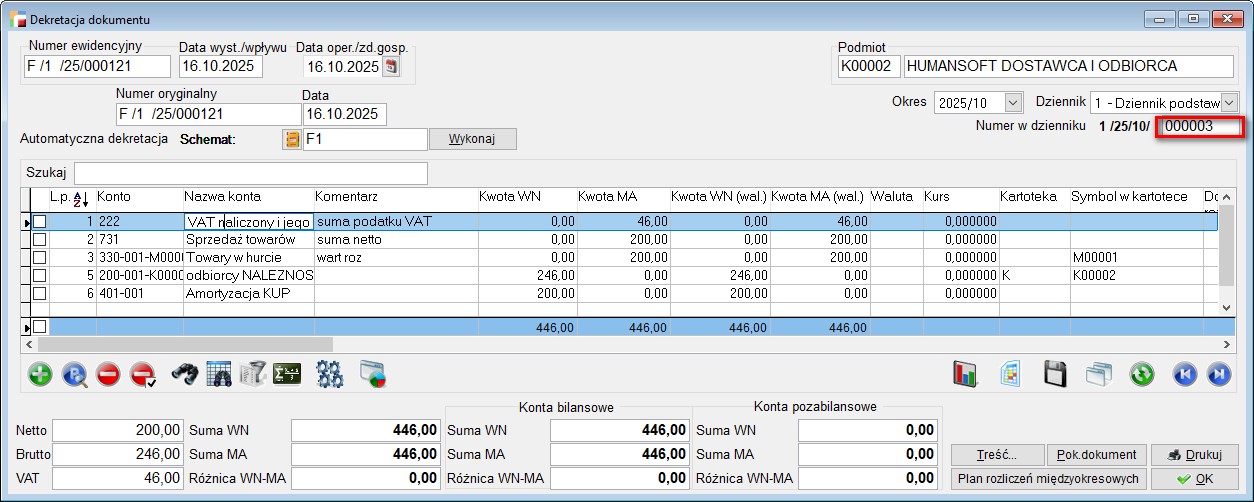The width and height of the screenshot is (1254, 502).
Task: Open calendar next to Data oper./zd.gosp.
Action: click(391, 67)
